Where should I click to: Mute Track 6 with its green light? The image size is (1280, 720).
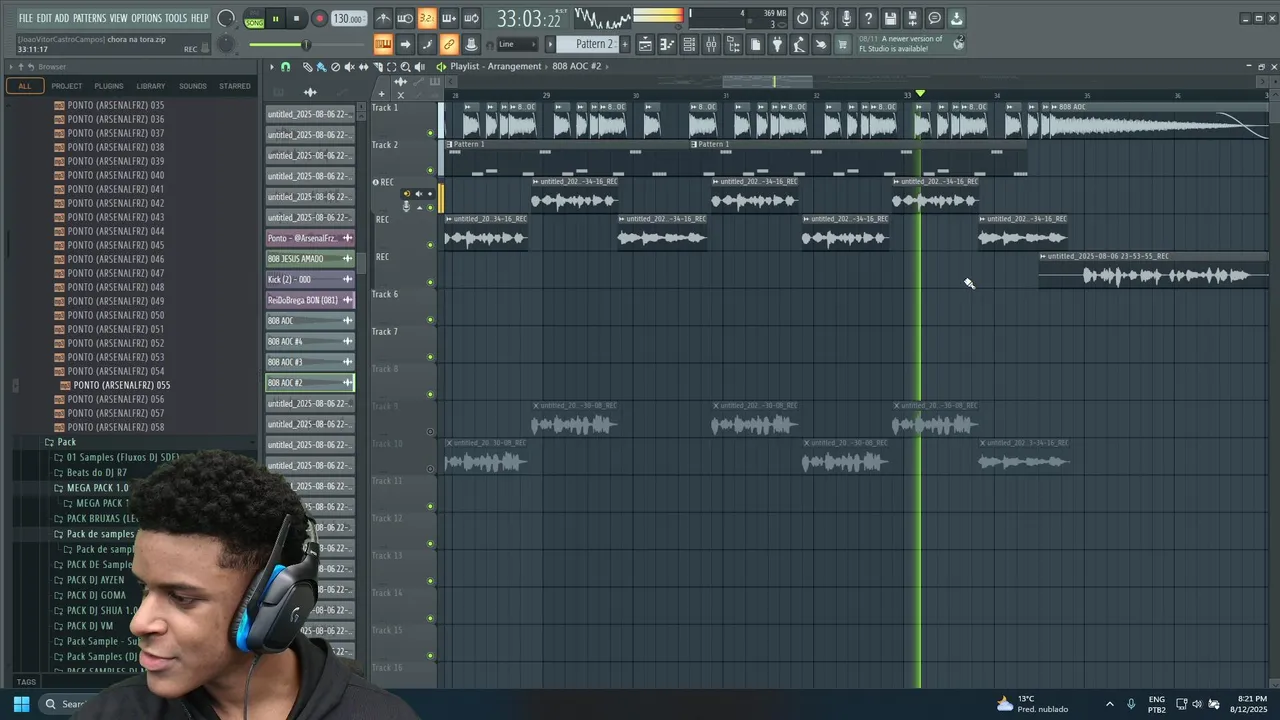431,320
